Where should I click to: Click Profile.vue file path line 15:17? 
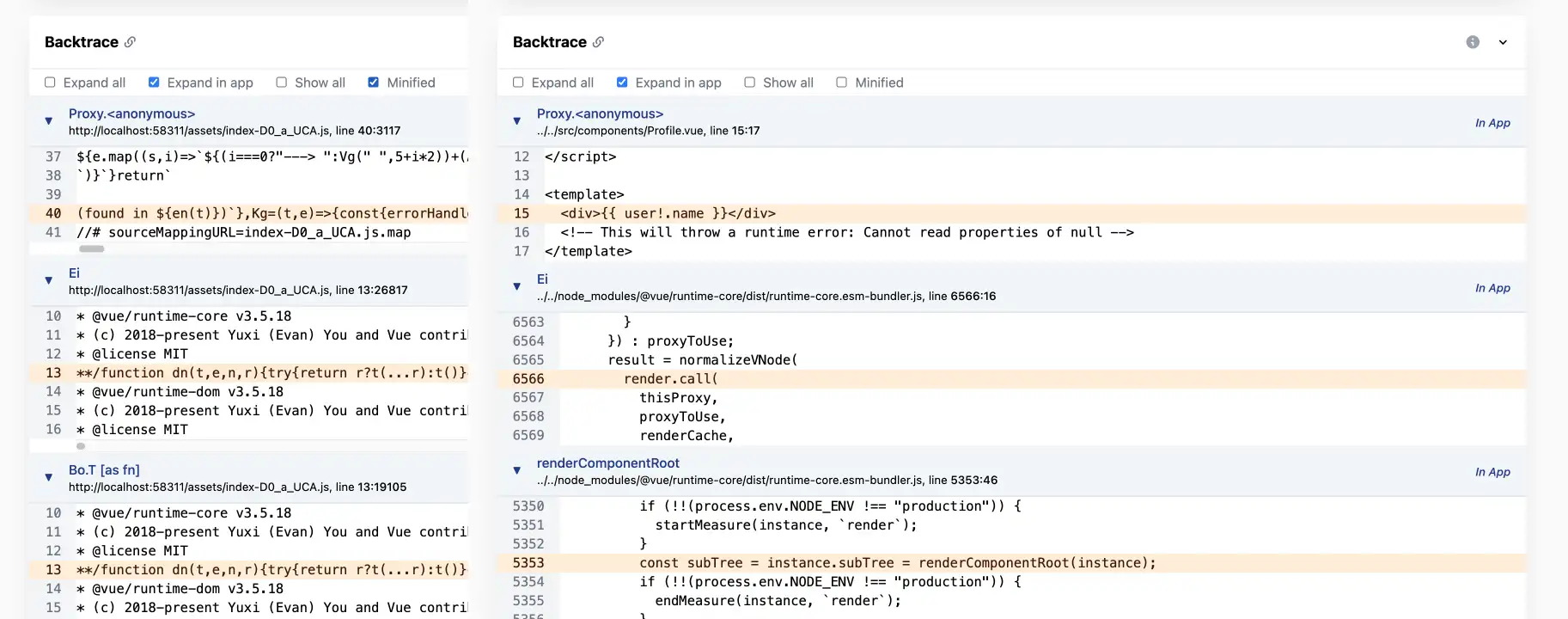click(649, 131)
